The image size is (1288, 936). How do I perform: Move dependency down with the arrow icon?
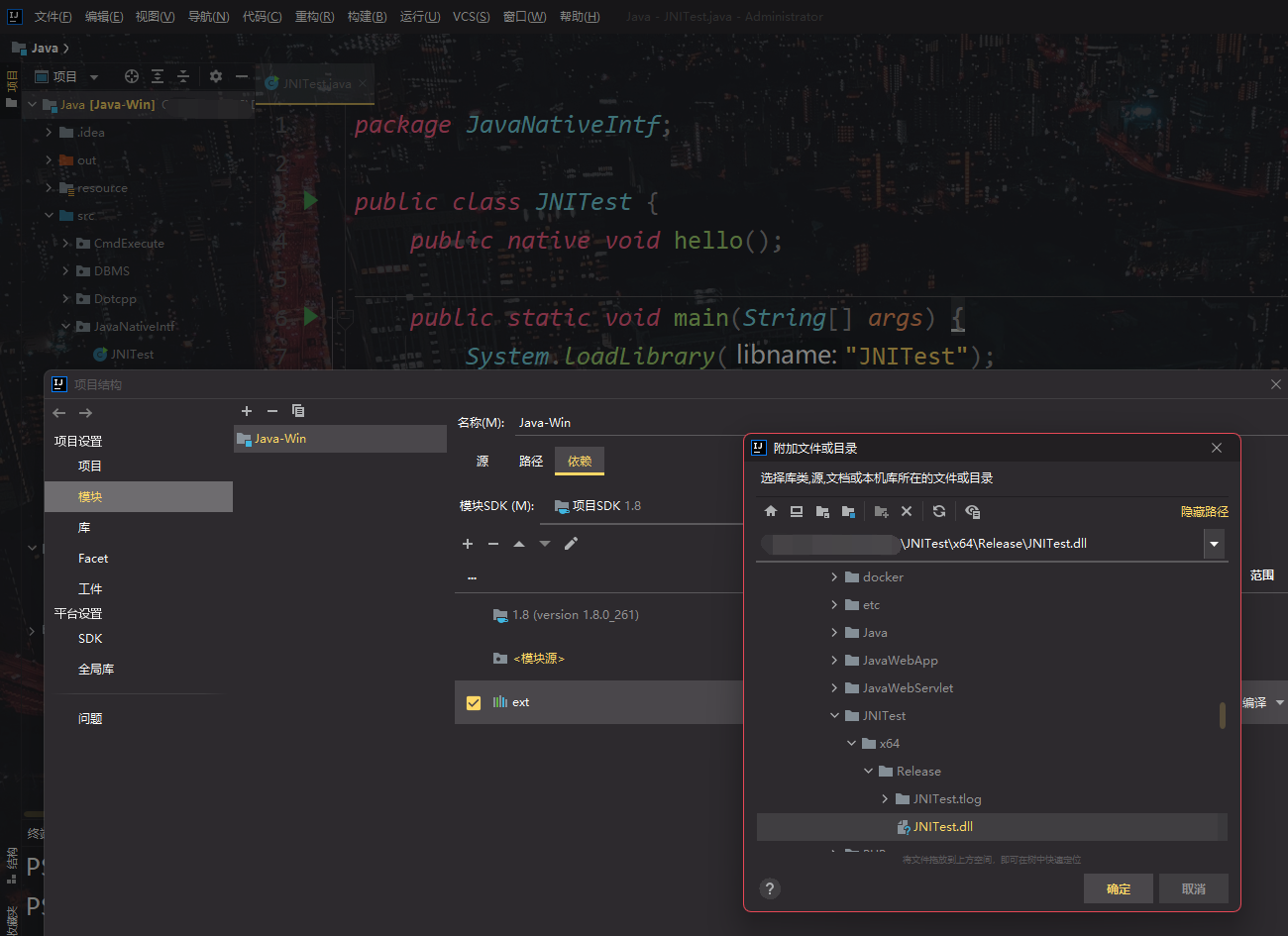(545, 544)
